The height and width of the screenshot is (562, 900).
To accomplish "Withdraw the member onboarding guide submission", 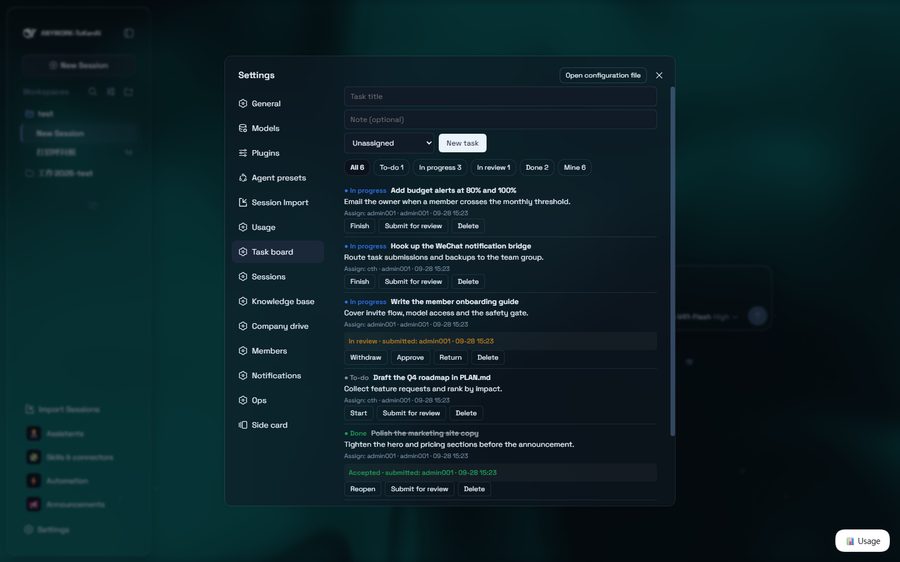I will tap(366, 357).
